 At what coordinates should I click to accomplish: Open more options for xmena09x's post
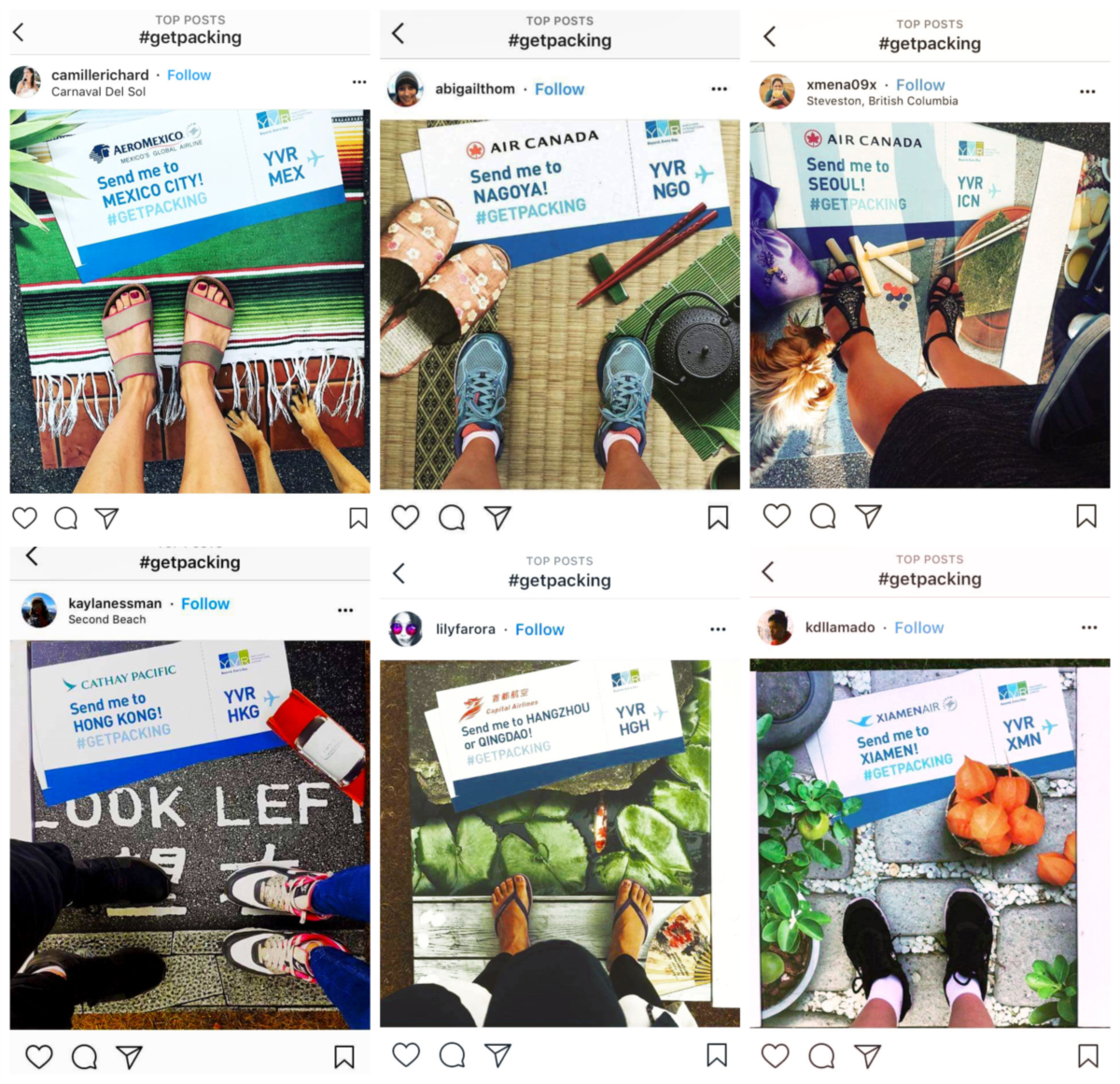1087,92
